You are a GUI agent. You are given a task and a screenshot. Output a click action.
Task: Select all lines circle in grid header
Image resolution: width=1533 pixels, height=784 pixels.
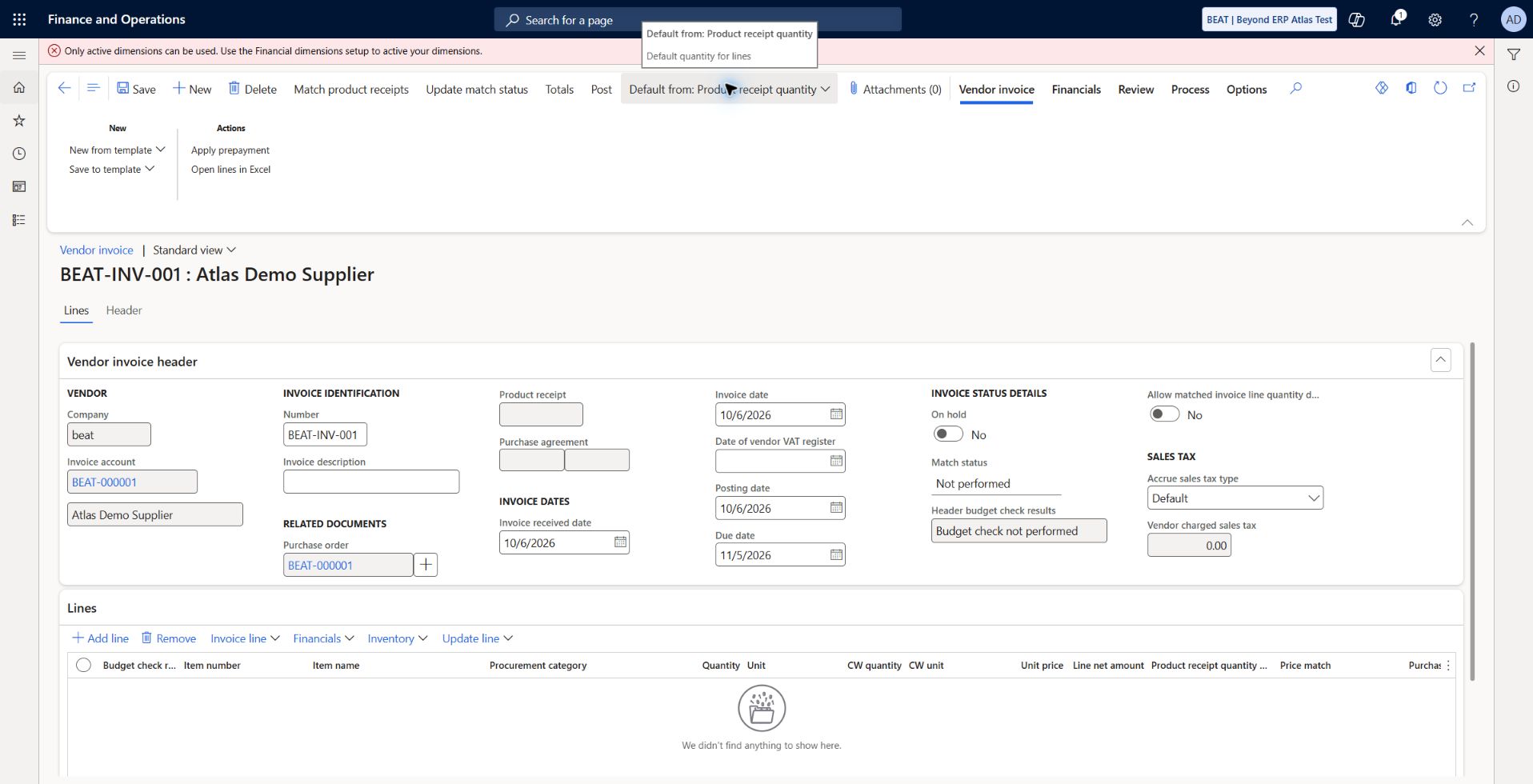83,665
